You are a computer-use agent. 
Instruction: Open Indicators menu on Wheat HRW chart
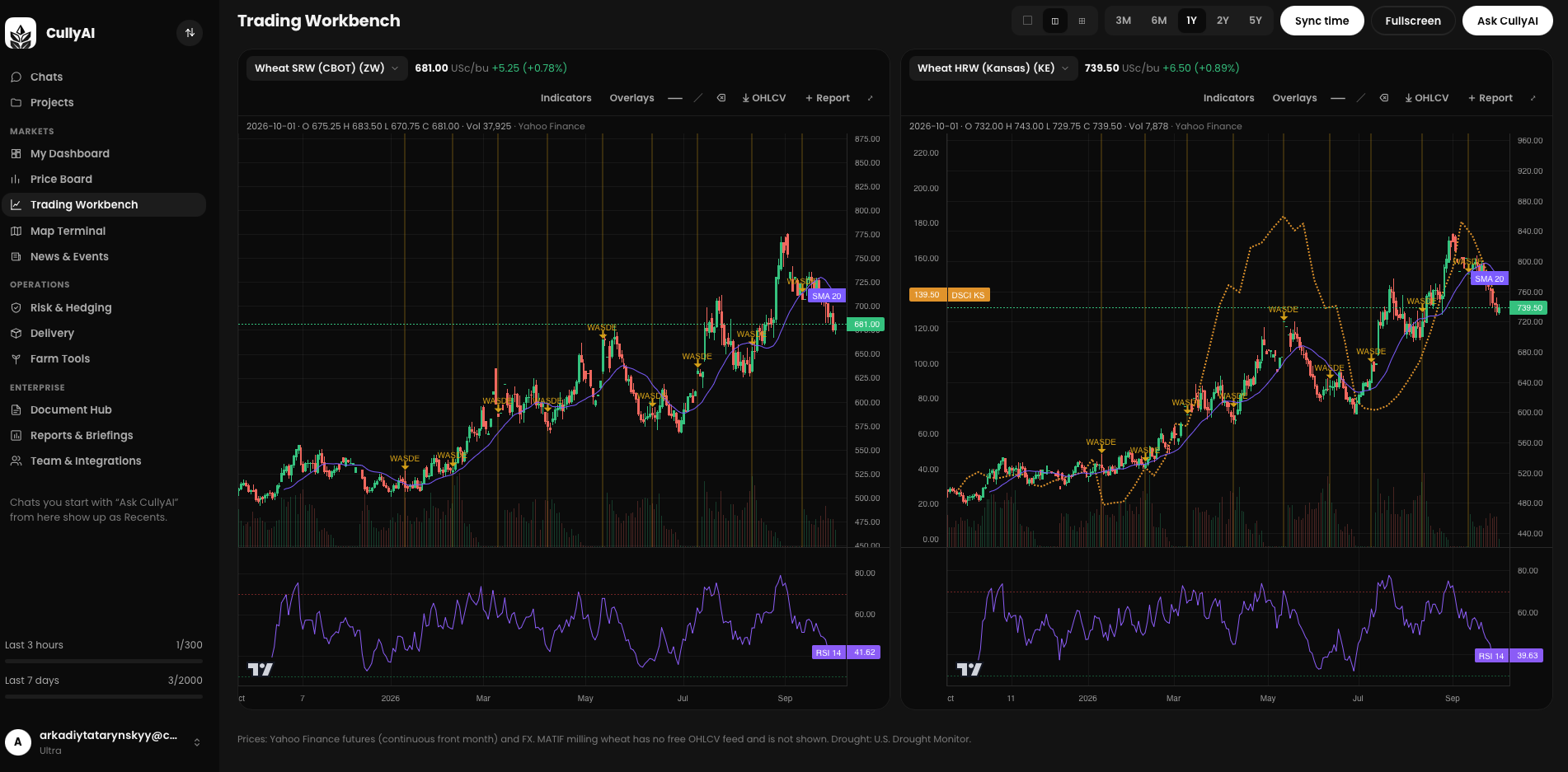pos(1228,98)
